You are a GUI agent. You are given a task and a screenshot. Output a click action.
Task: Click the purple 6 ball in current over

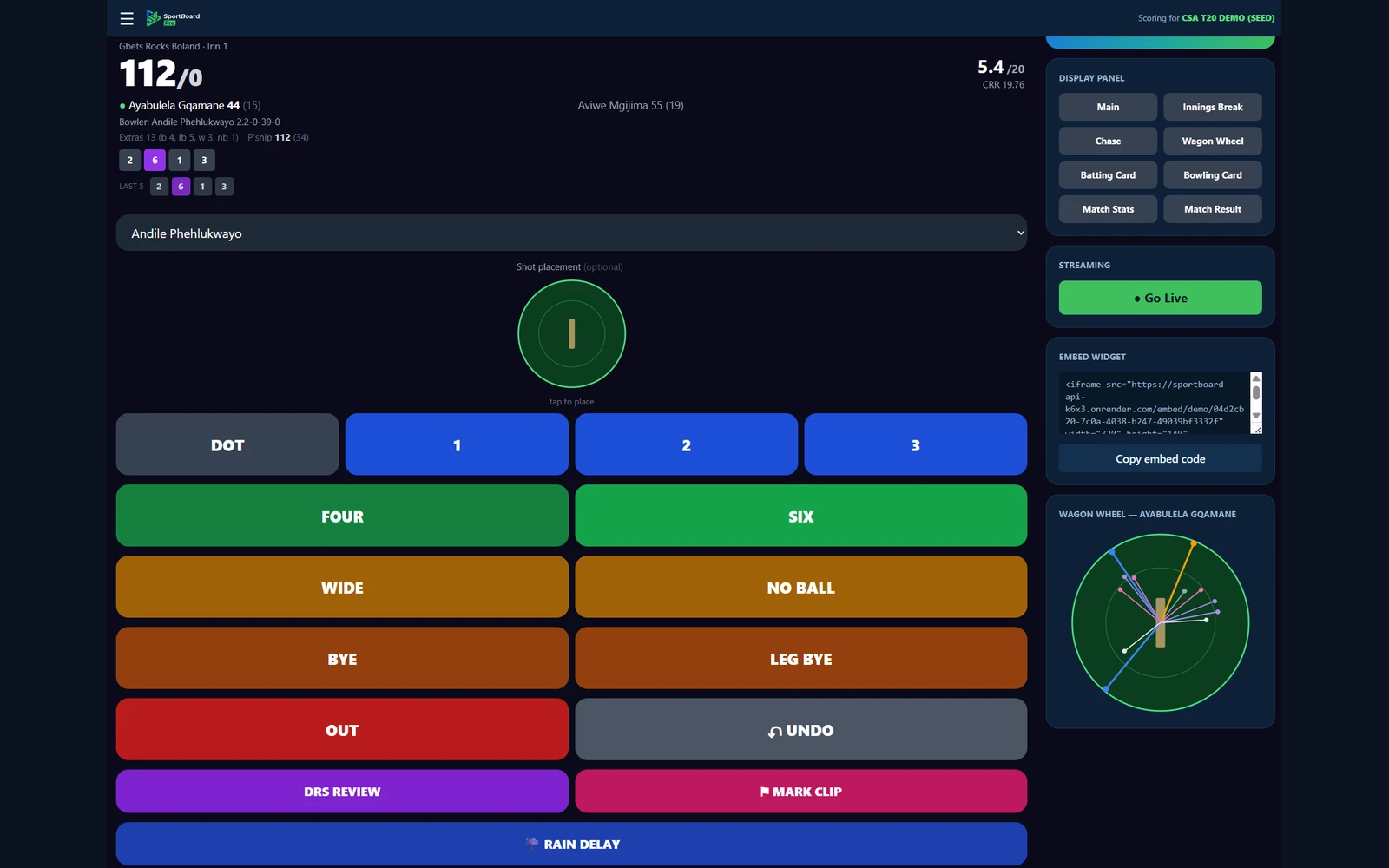click(x=155, y=160)
